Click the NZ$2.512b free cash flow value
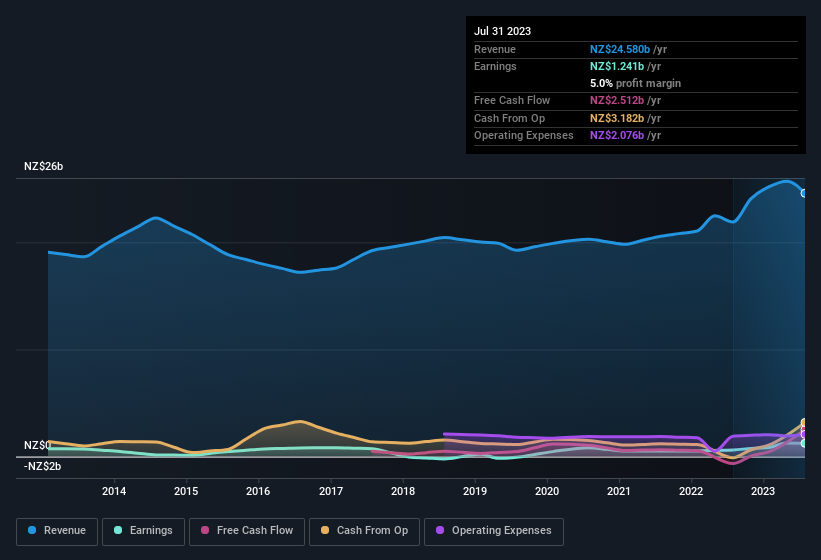This screenshot has width=821, height=560. click(617, 100)
